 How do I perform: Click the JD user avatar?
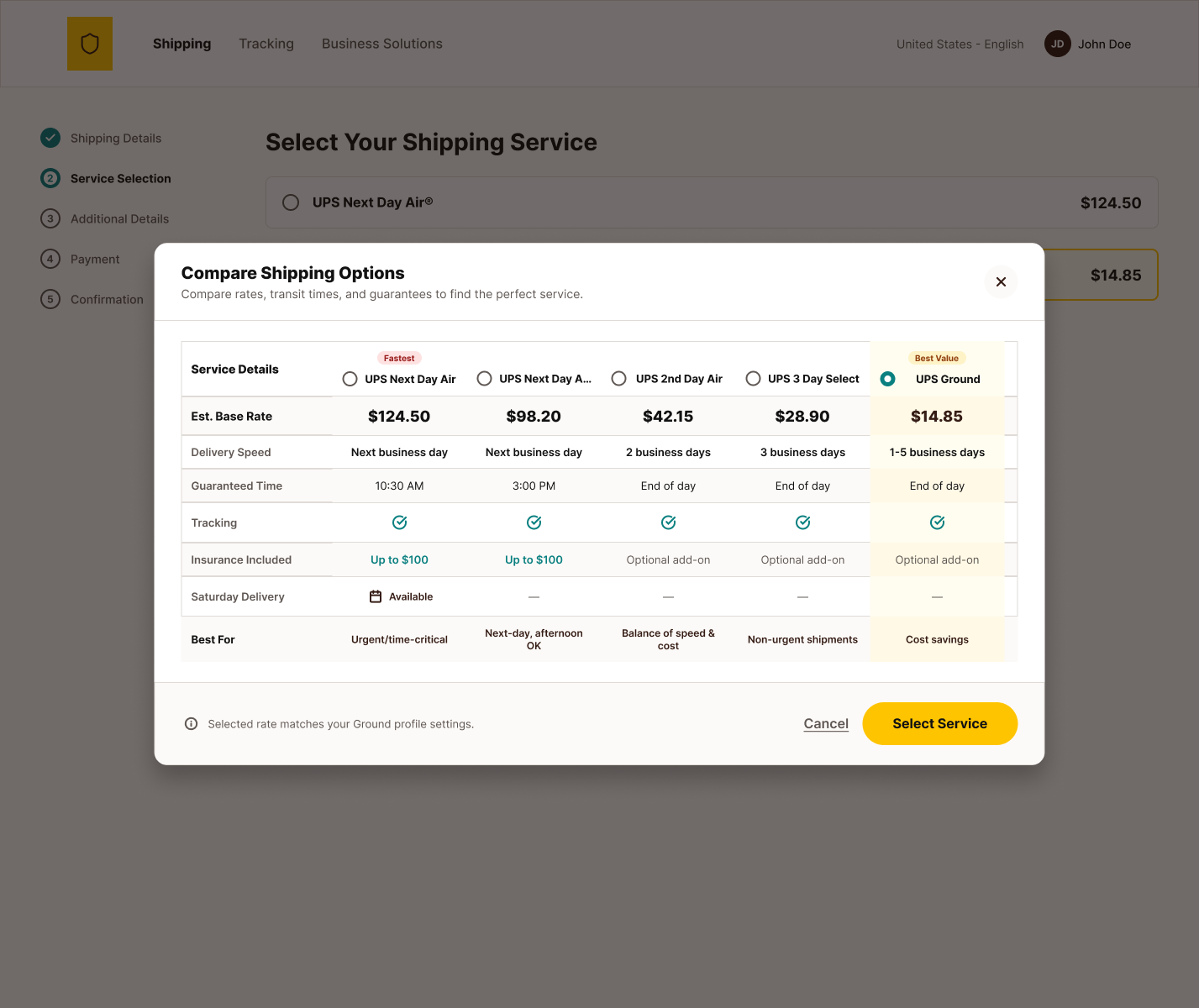[1058, 44]
